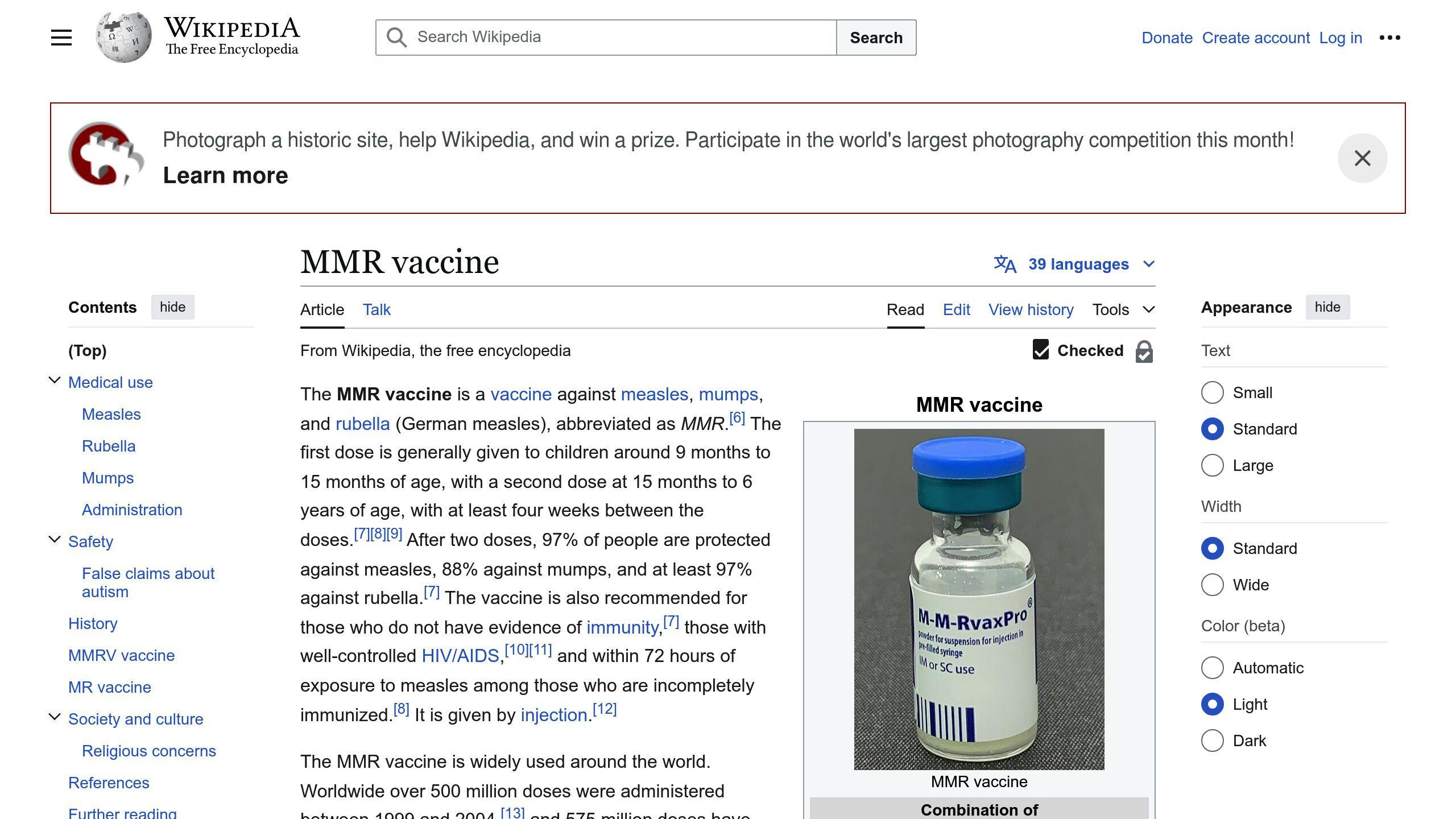Dismiss the photography competition banner
This screenshot has width=1456, height=819.
click(1362, 158)
